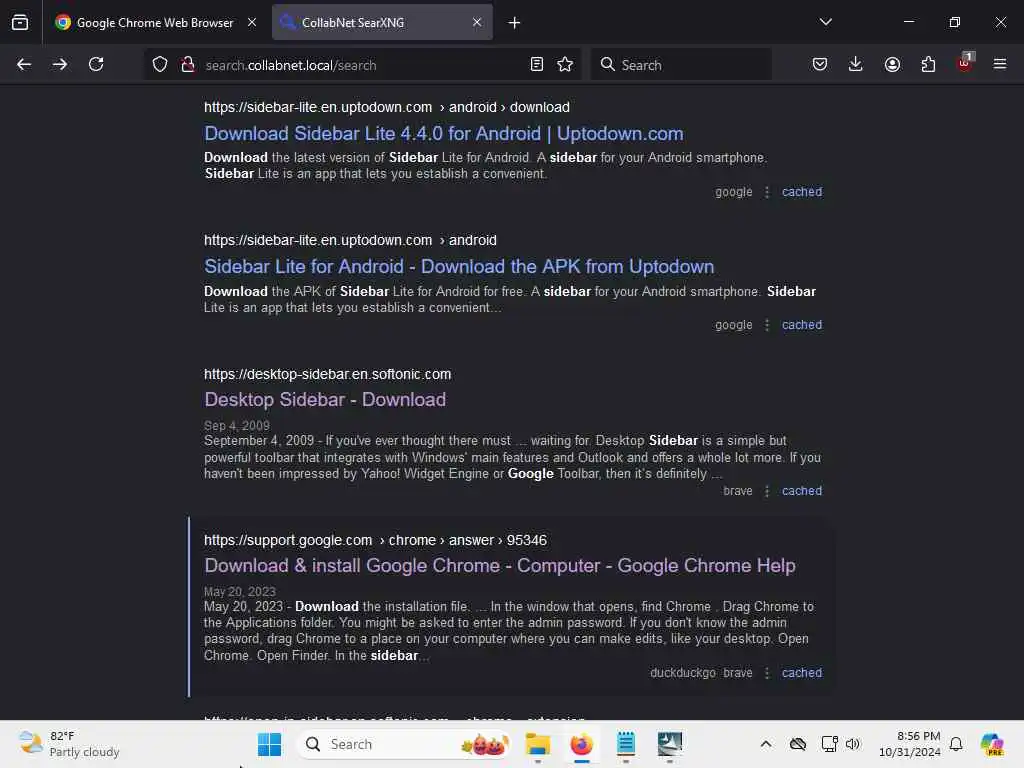
Task: Click the Firefox View icon
Action: point(20,22)
